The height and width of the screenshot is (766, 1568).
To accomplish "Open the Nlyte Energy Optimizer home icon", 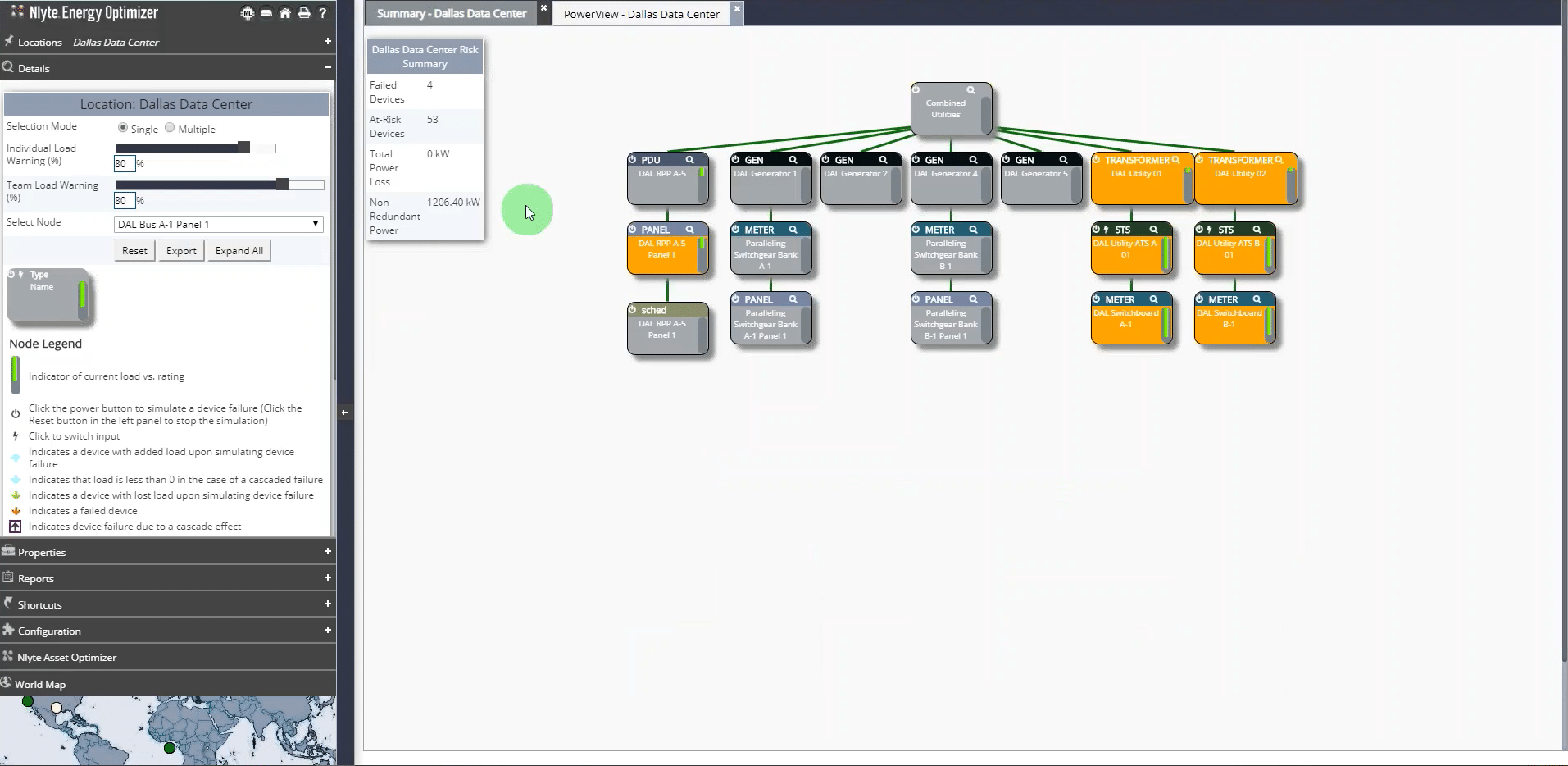I will click(285, 13).
